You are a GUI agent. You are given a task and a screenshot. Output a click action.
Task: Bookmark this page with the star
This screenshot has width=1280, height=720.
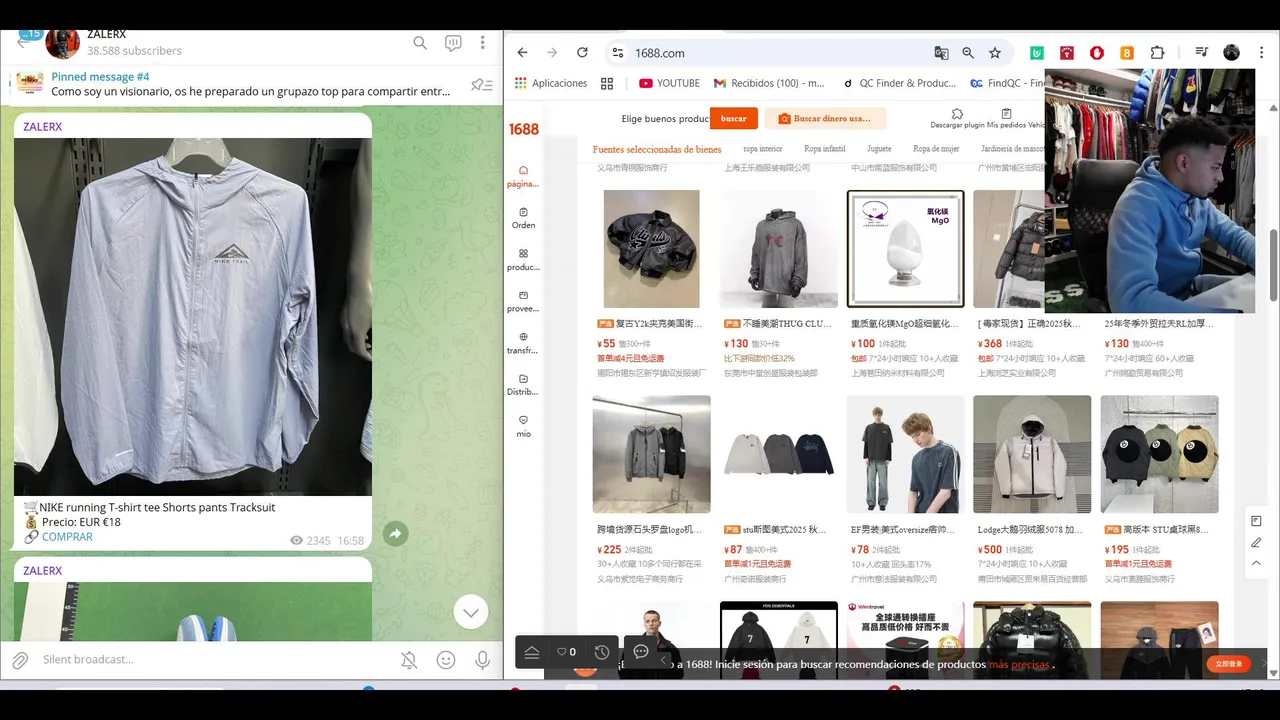click(995, 53)
